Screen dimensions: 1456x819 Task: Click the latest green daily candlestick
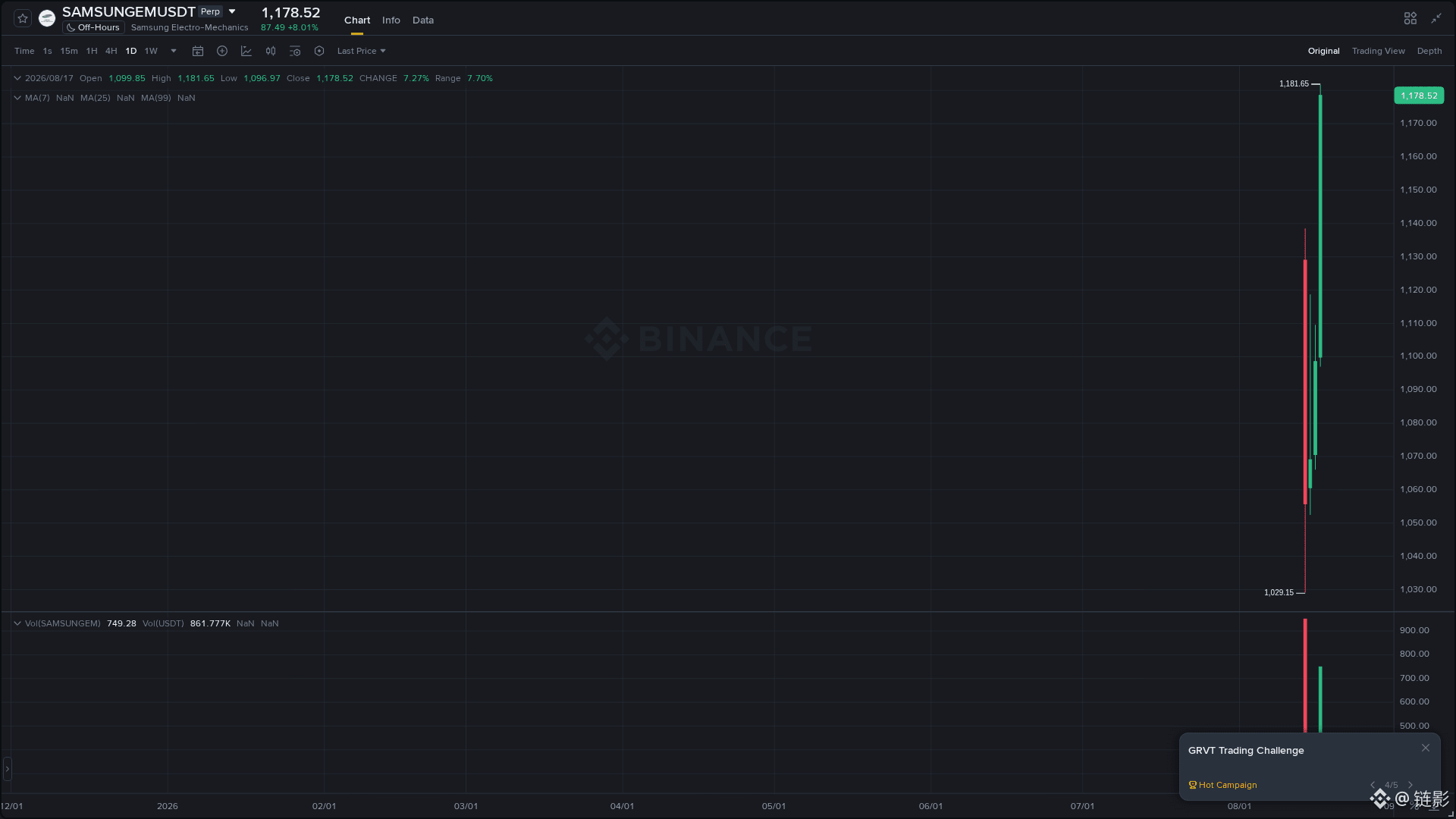[1320, 226]
